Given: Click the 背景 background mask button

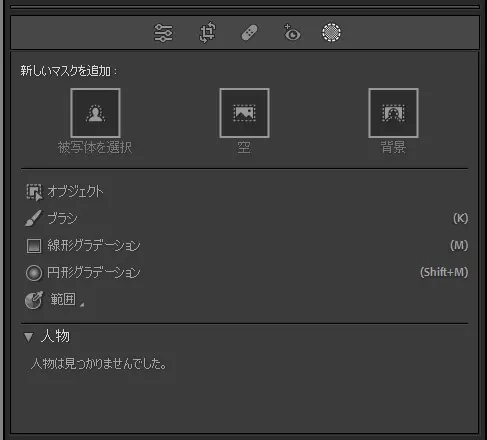Looking at the screenshot, I should (393, 113).
